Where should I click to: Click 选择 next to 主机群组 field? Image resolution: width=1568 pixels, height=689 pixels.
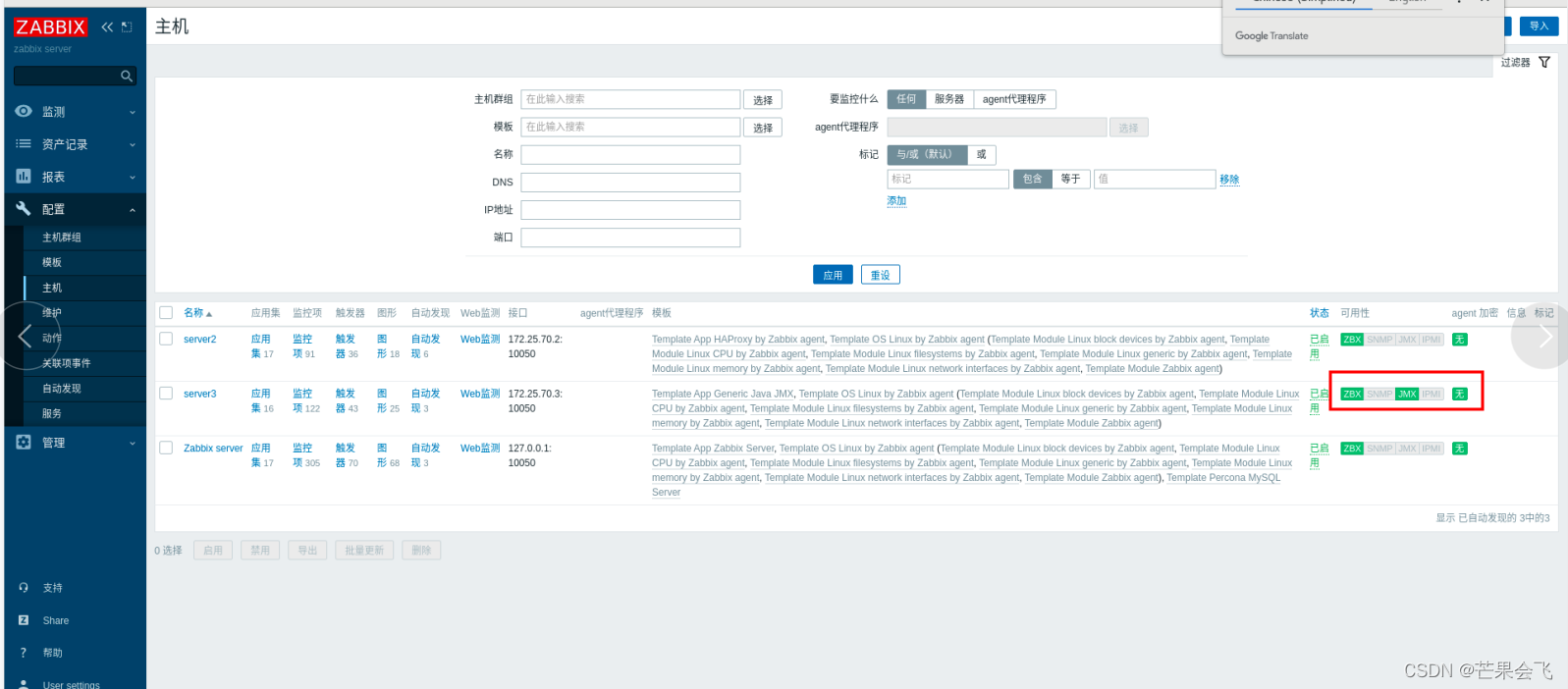(x=763, y=100)
